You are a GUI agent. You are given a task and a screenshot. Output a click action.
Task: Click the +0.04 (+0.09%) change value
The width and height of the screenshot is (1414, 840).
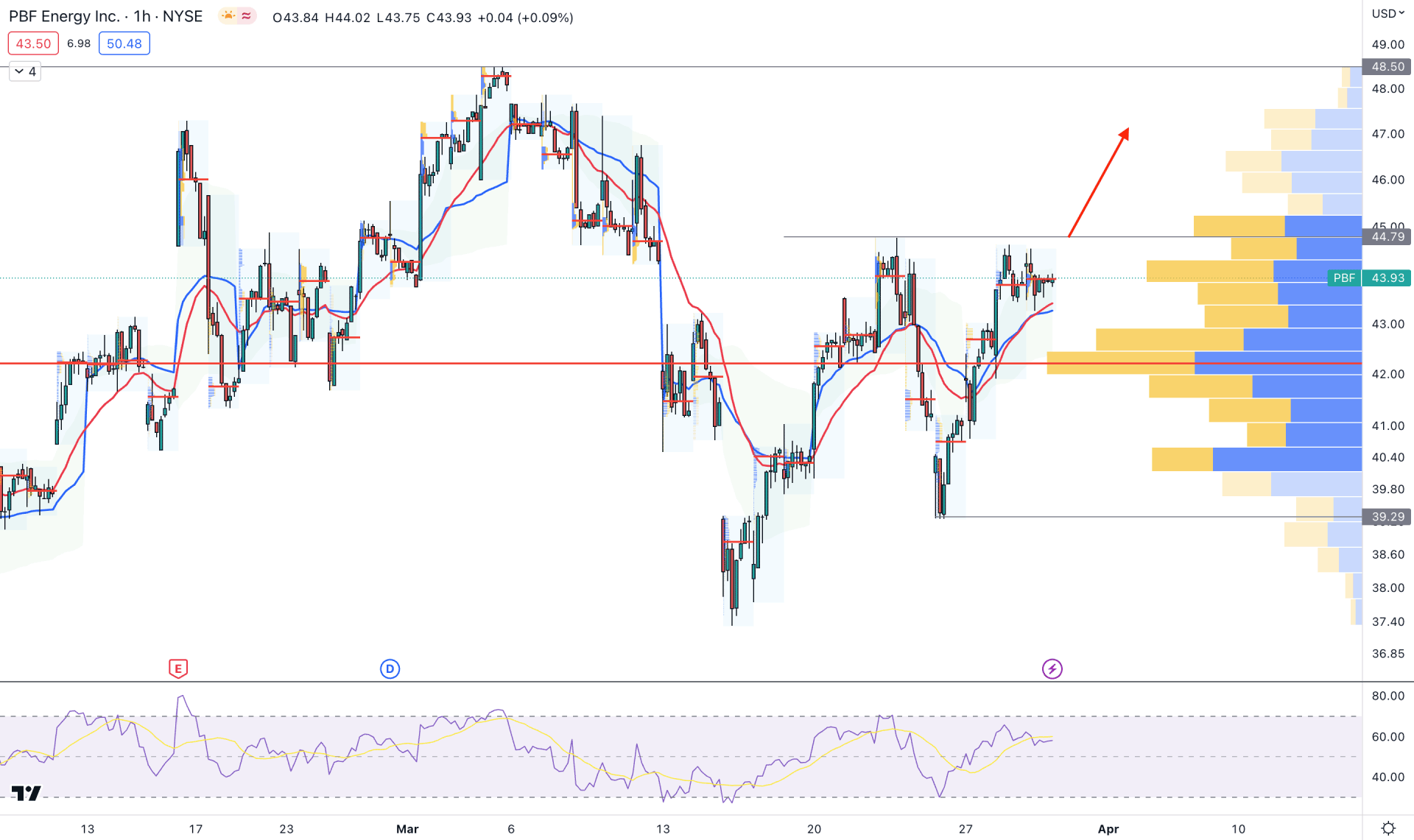(x=526, y=17)
